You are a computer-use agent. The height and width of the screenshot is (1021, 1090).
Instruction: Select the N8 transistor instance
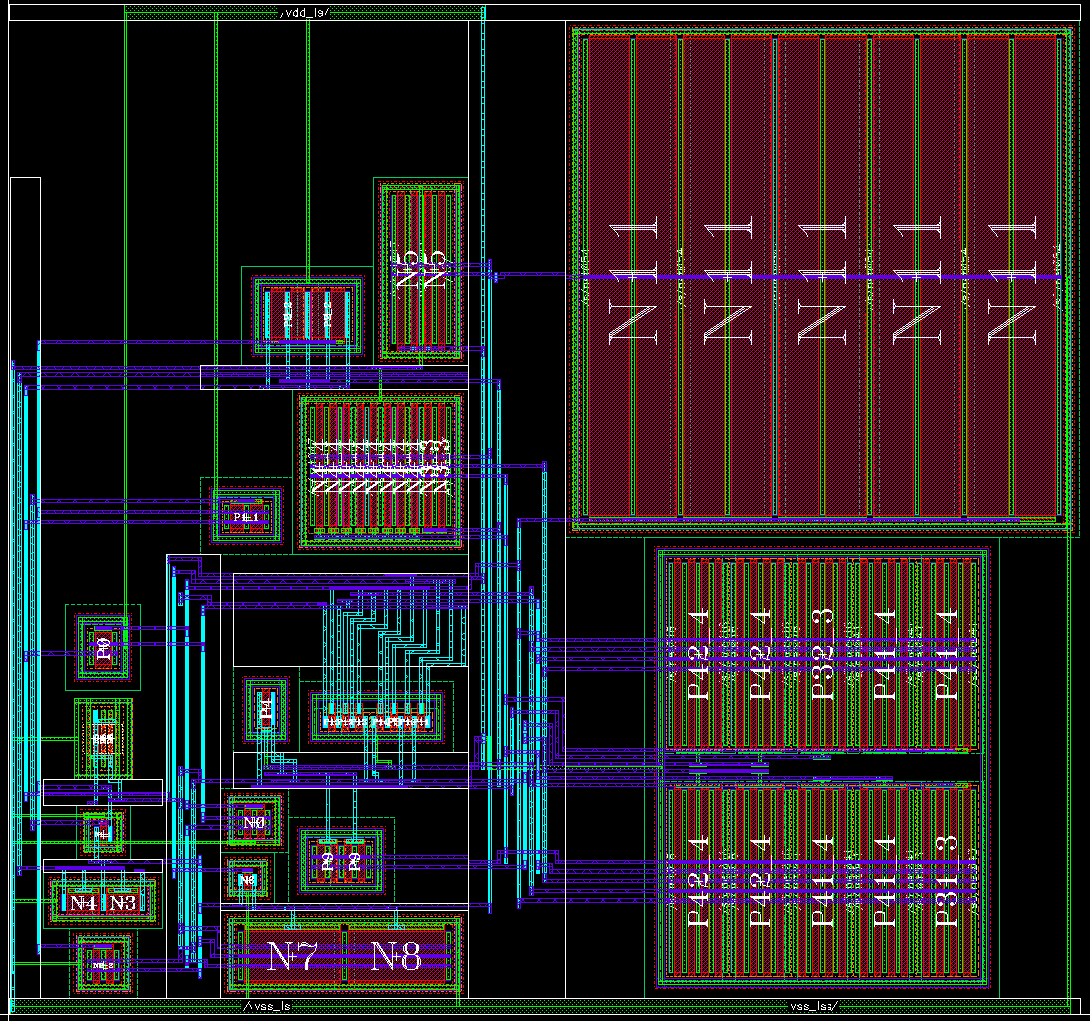[396, 956]
